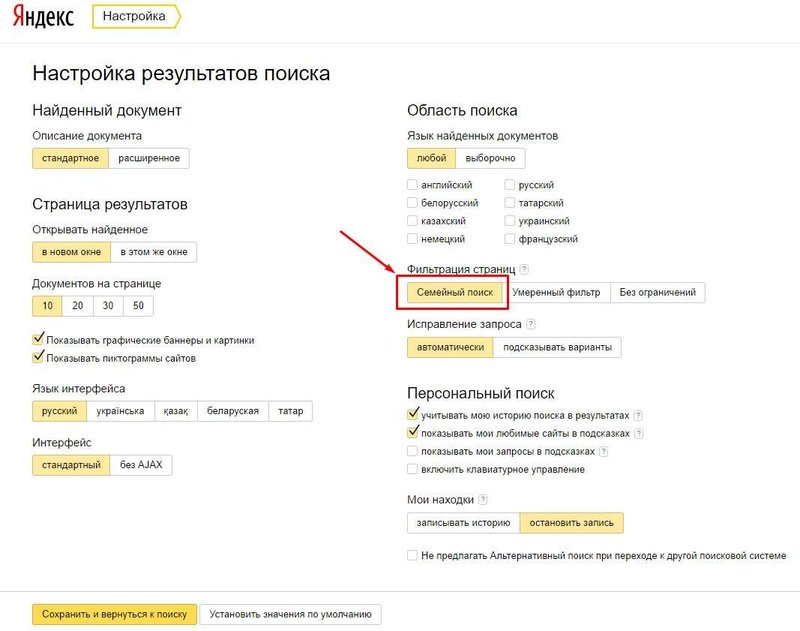Image resolution: width=800 pixels, height=631 pixels.
Task: Switch interface language to українська
Action: pyautogui.click(x=121, y=411)
